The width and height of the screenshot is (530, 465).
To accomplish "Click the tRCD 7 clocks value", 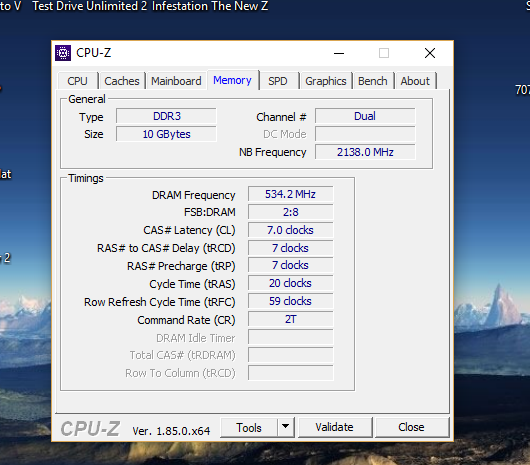I will click(x=291, y=248).
